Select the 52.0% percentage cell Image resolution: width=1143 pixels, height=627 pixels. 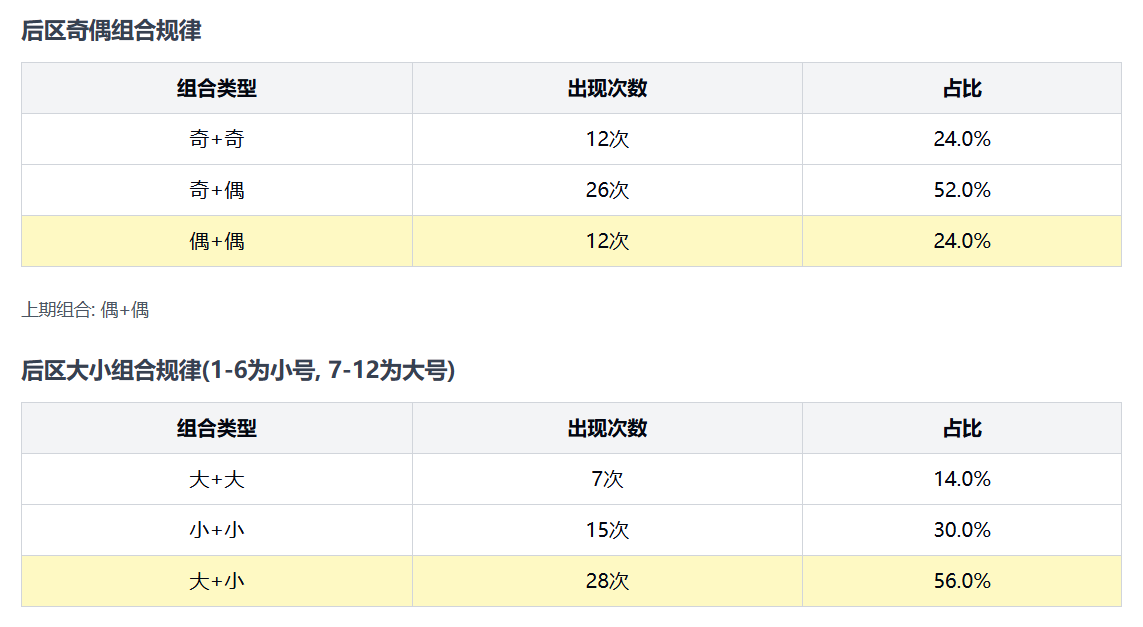pos(962,190)
